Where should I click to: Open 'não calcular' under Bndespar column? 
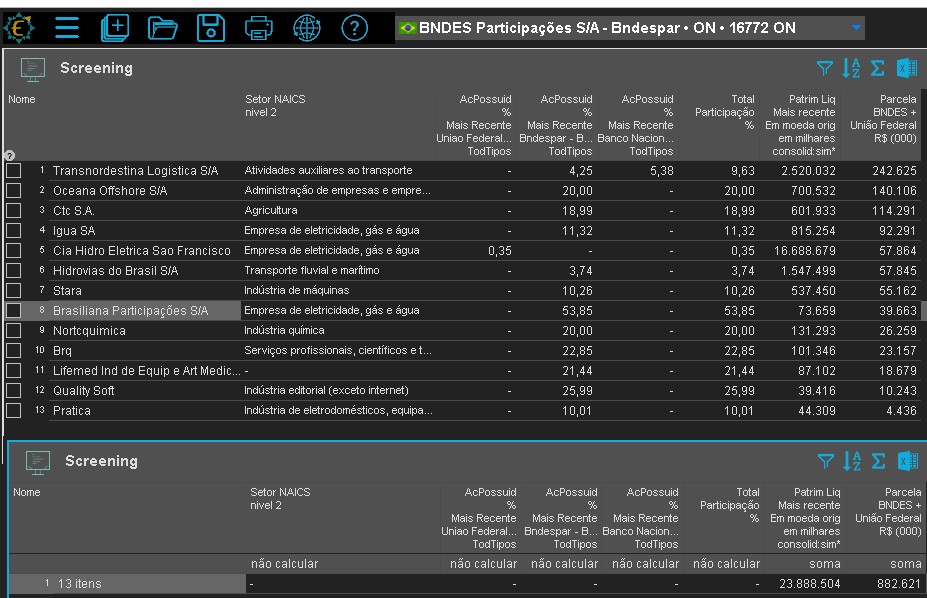(564, 564)
